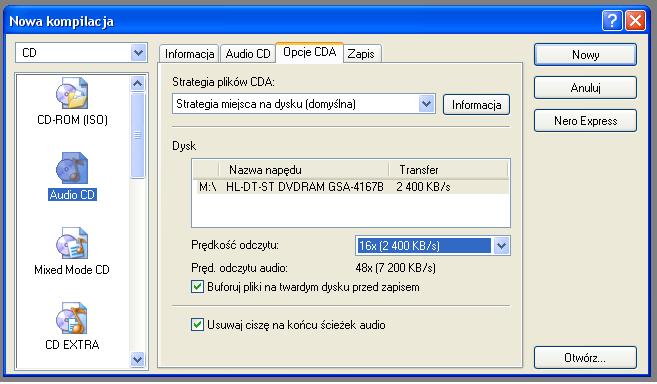Click the compilation list scroll up arrow
Image resolution: width=657 pixels, height=384 pixels.
point(137,83)
